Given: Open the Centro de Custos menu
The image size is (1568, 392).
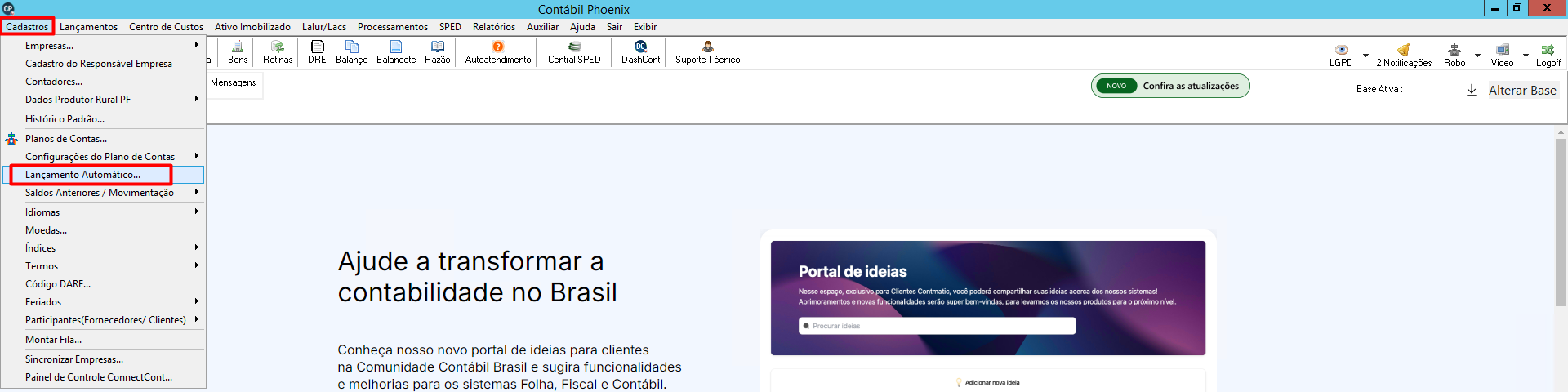Looking at the screenshot, I should [x=166, y=27].
